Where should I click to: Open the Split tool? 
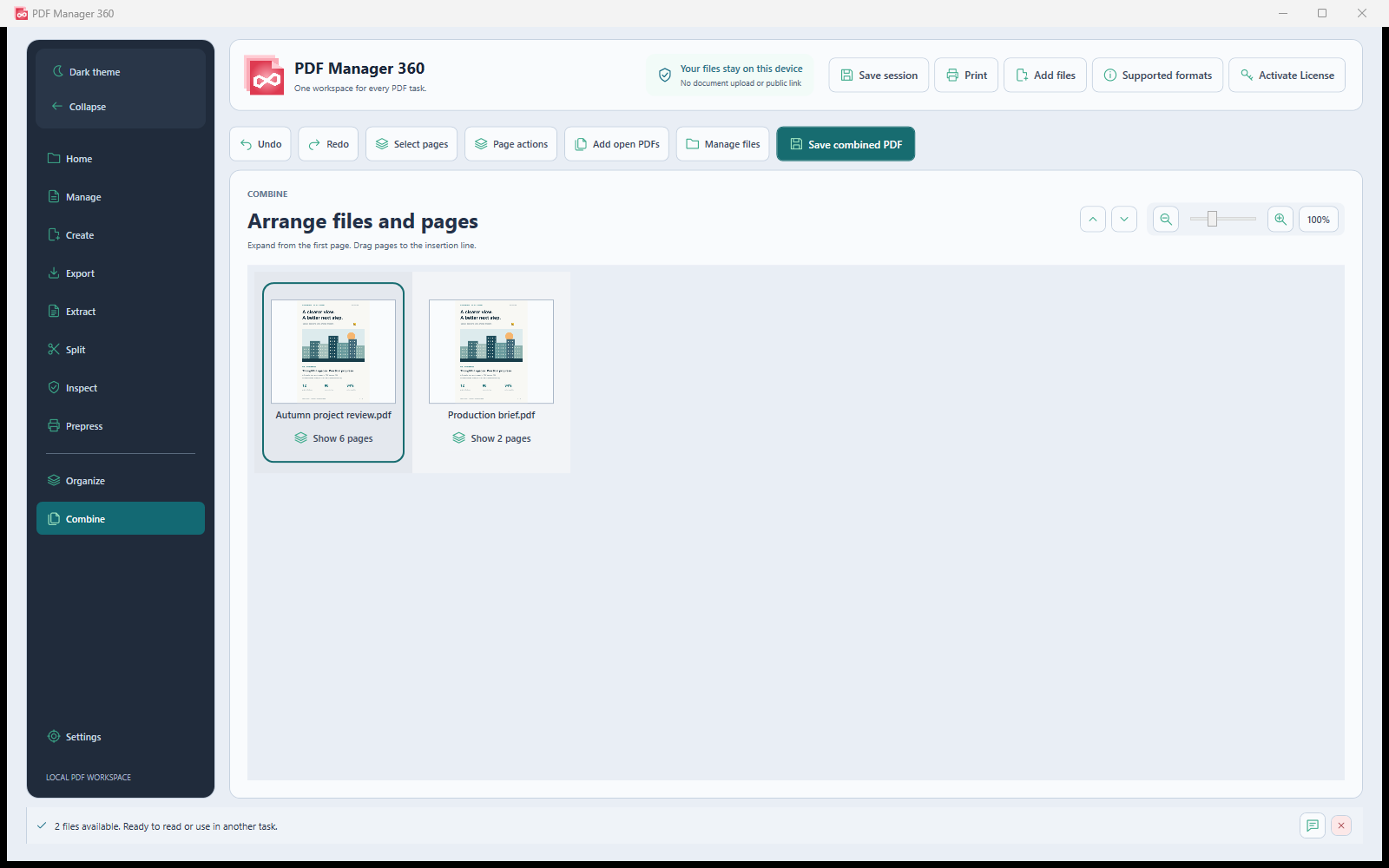click(121, 350)
